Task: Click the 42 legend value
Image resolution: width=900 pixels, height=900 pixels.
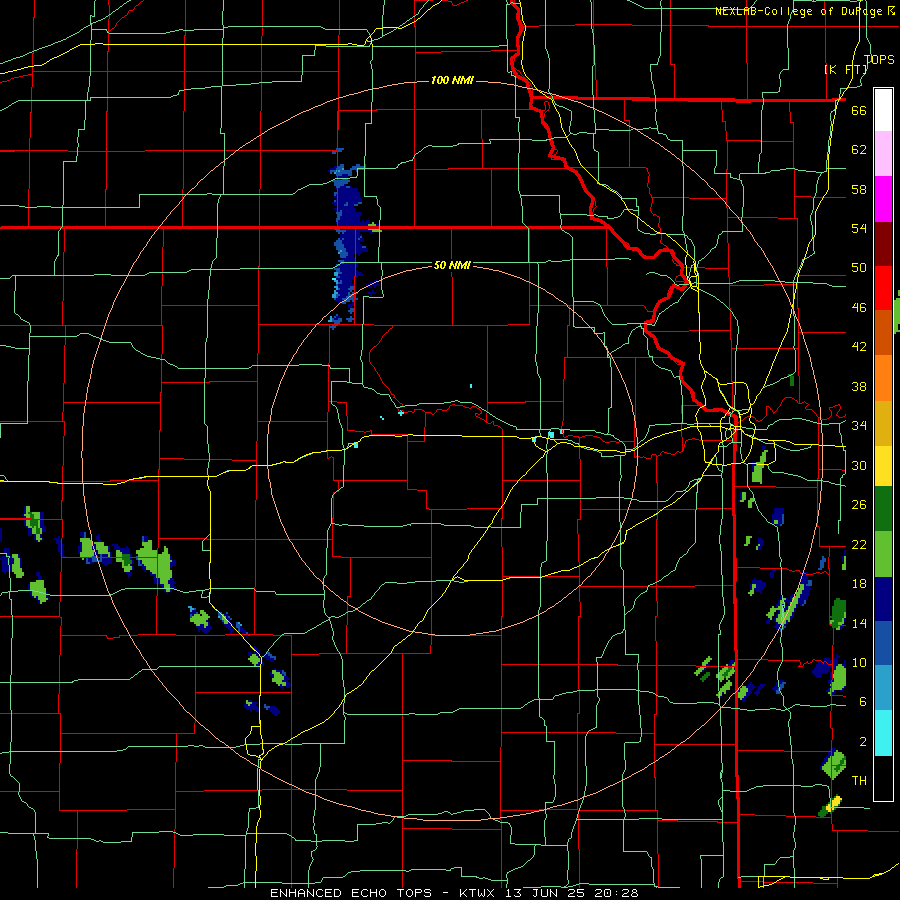Action: coord(859,346)
